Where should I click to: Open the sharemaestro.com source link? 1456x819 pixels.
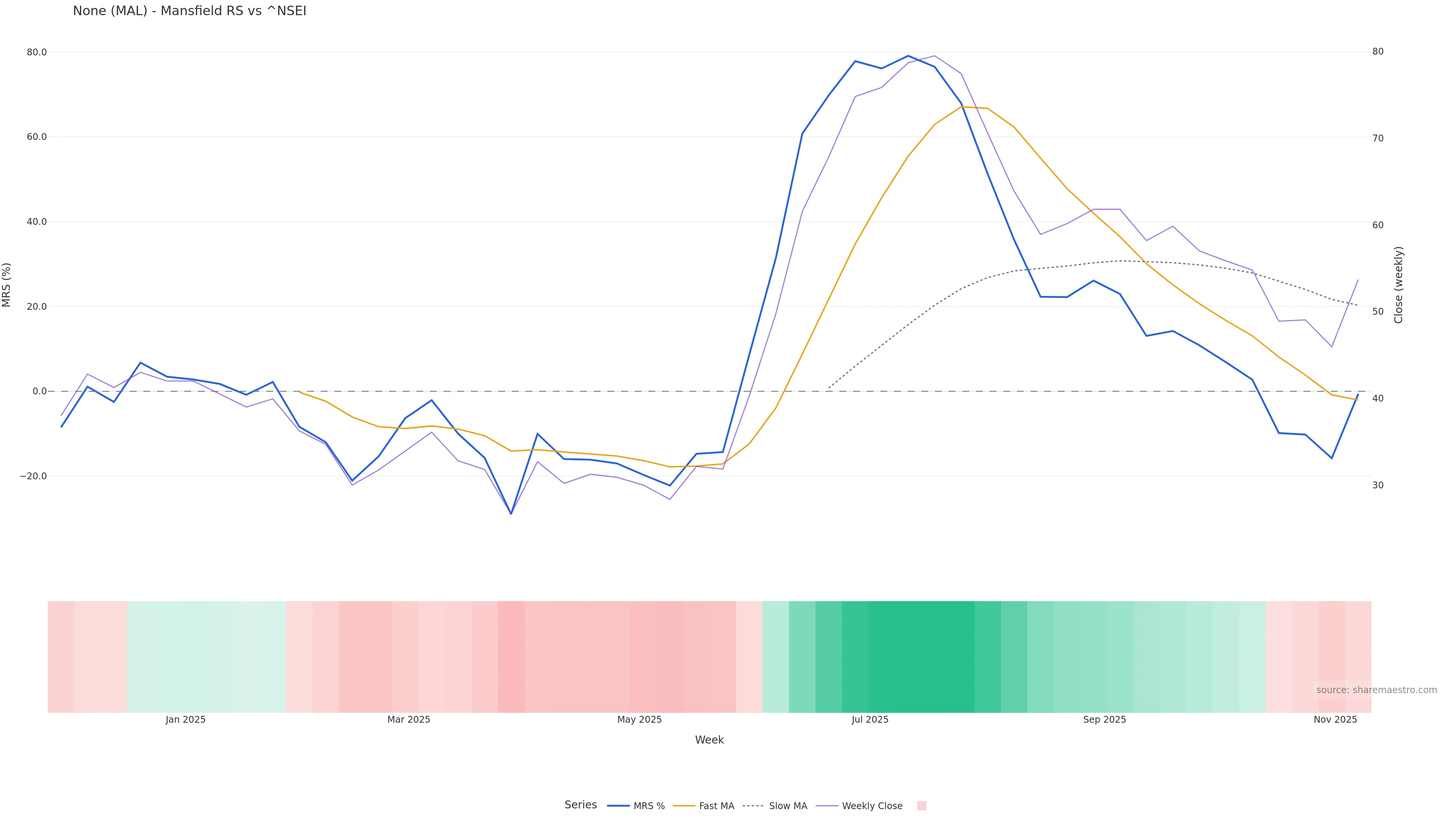(x=1376, y=690)
